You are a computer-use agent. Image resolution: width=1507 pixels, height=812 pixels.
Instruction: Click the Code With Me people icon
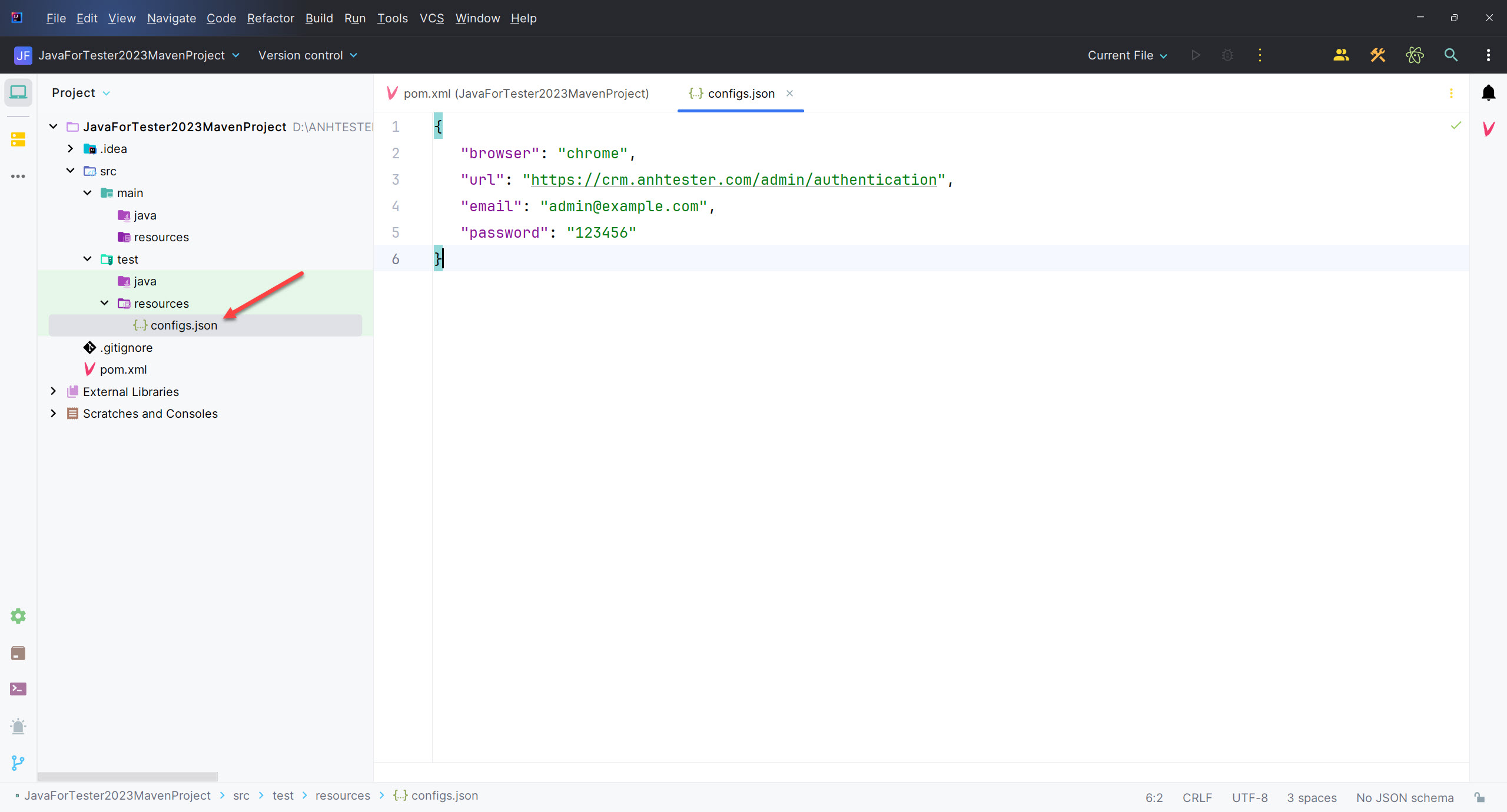tap(1341, 55)
